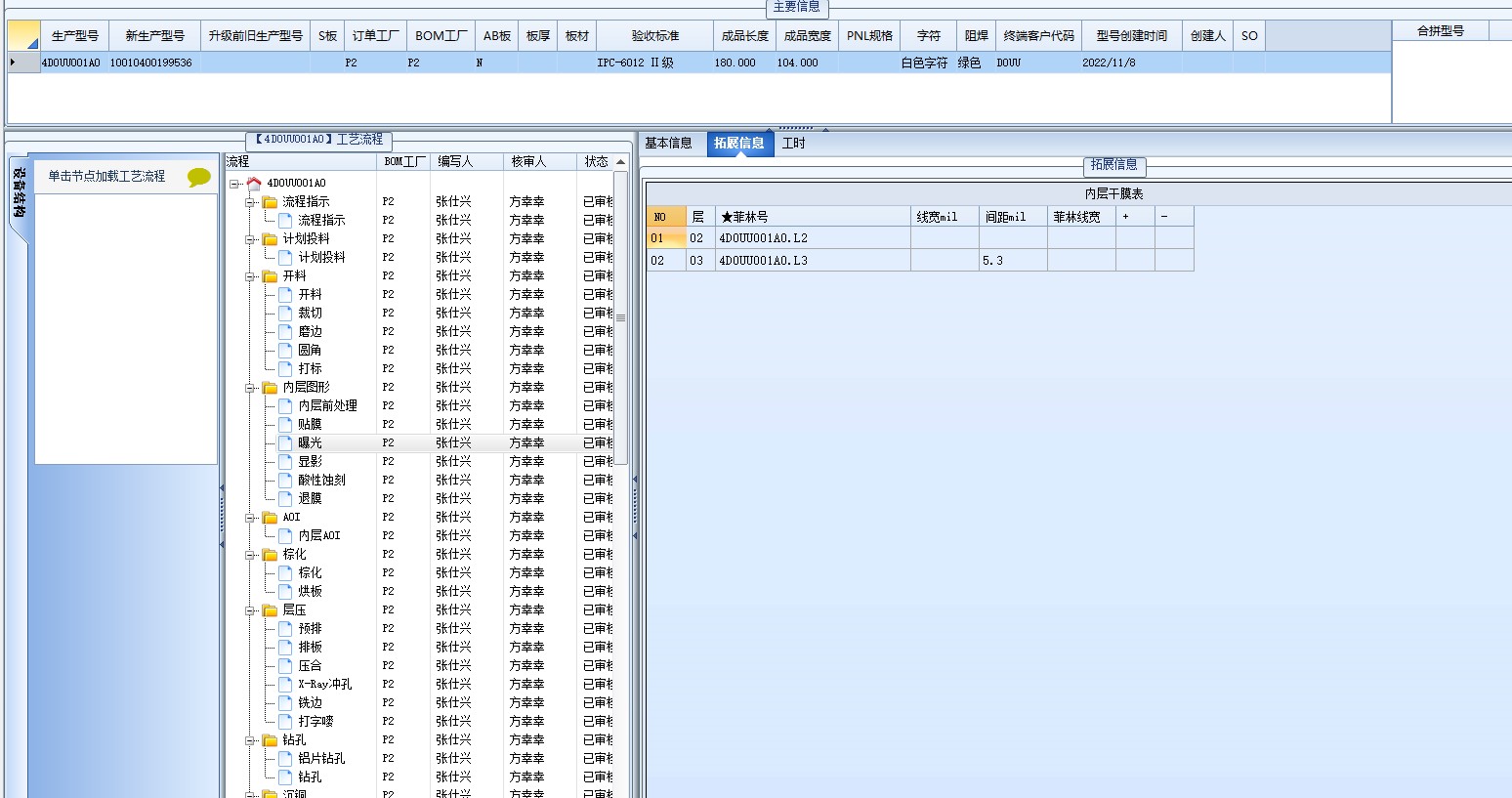Click the scroll-up arrow of the process tree
1512x798 pixels.
620,162
